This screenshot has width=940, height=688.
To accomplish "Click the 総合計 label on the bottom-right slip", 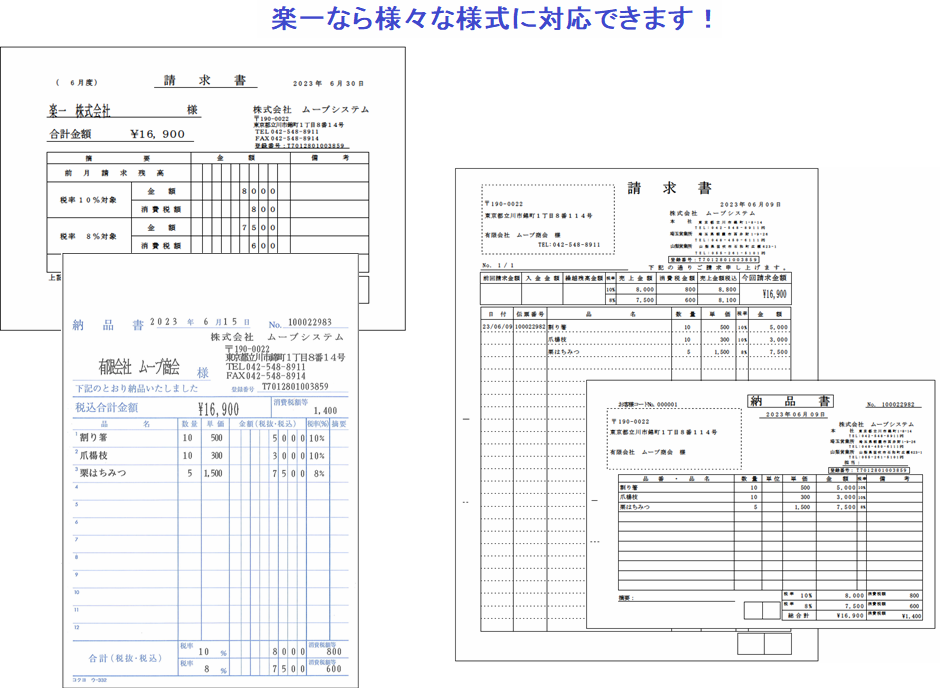I will (798, 615).
